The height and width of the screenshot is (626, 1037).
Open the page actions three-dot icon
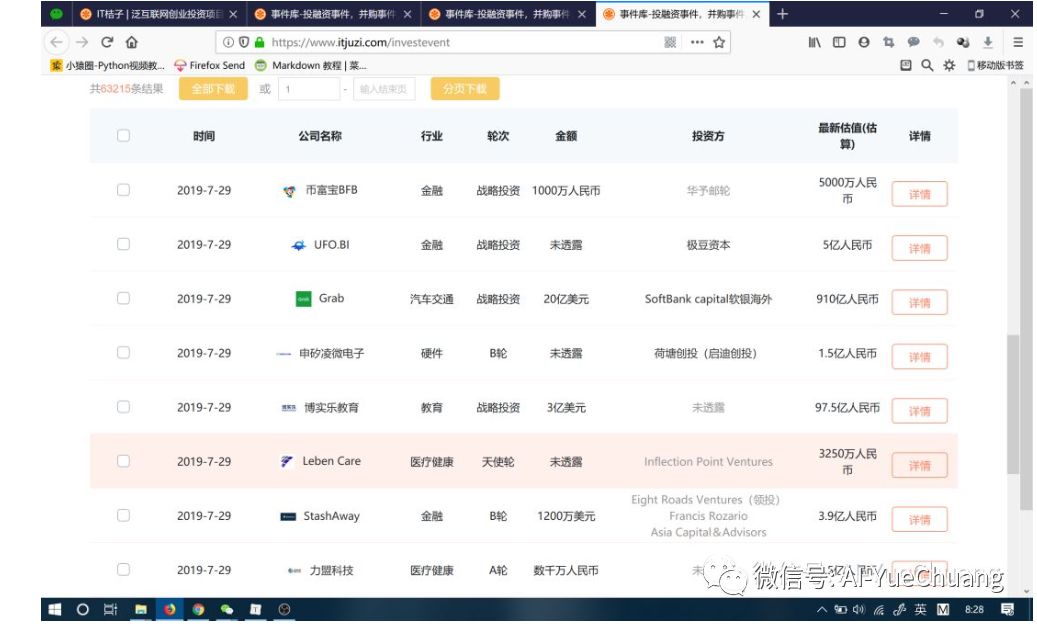click(697, 42)
